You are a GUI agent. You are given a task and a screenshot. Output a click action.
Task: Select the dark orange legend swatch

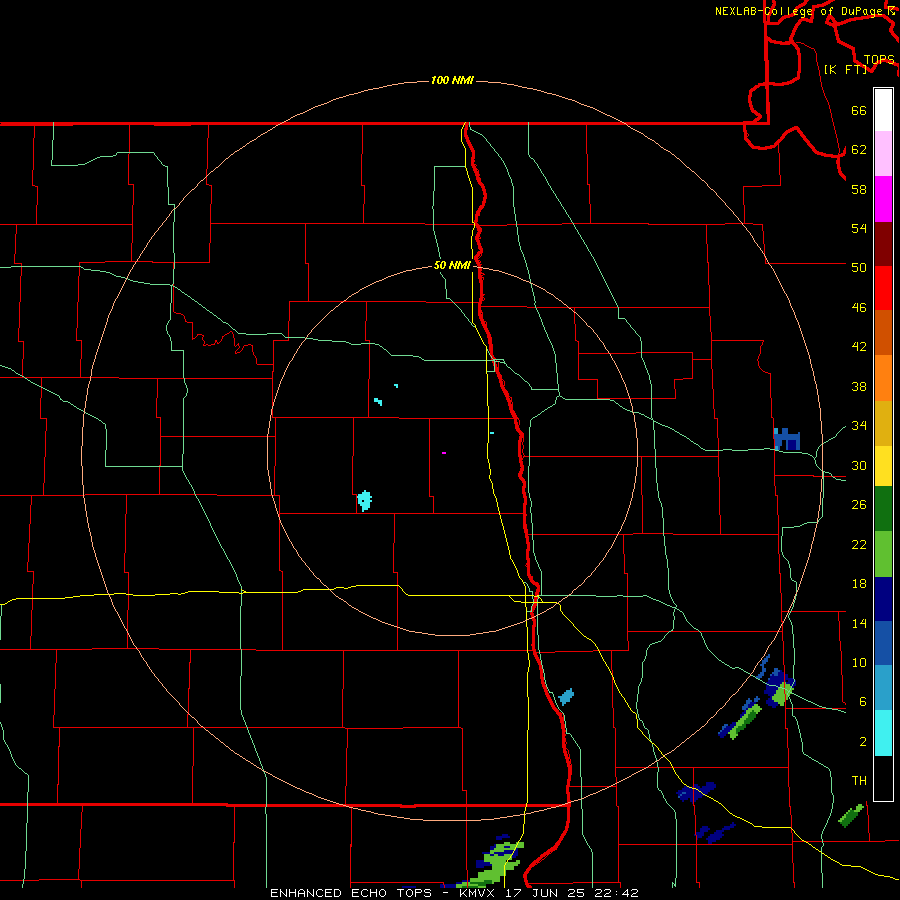883,333
